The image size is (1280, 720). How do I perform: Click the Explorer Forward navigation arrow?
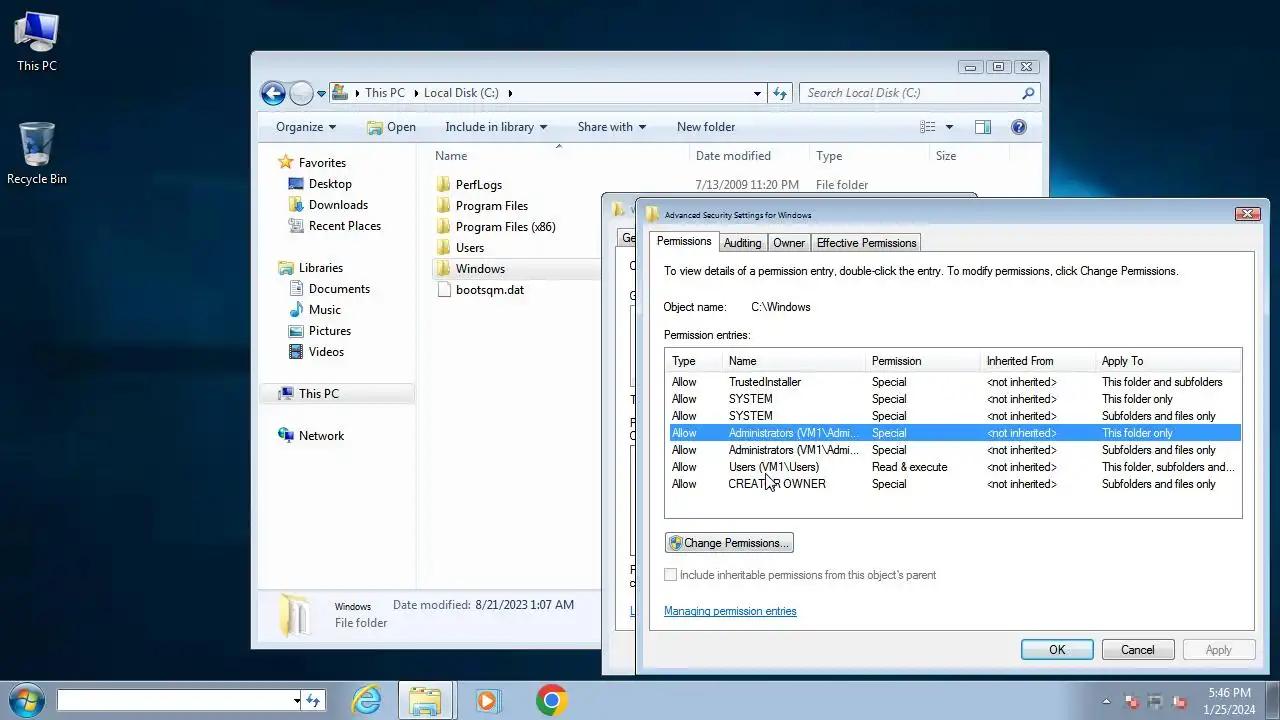click(x=301, y=94)
